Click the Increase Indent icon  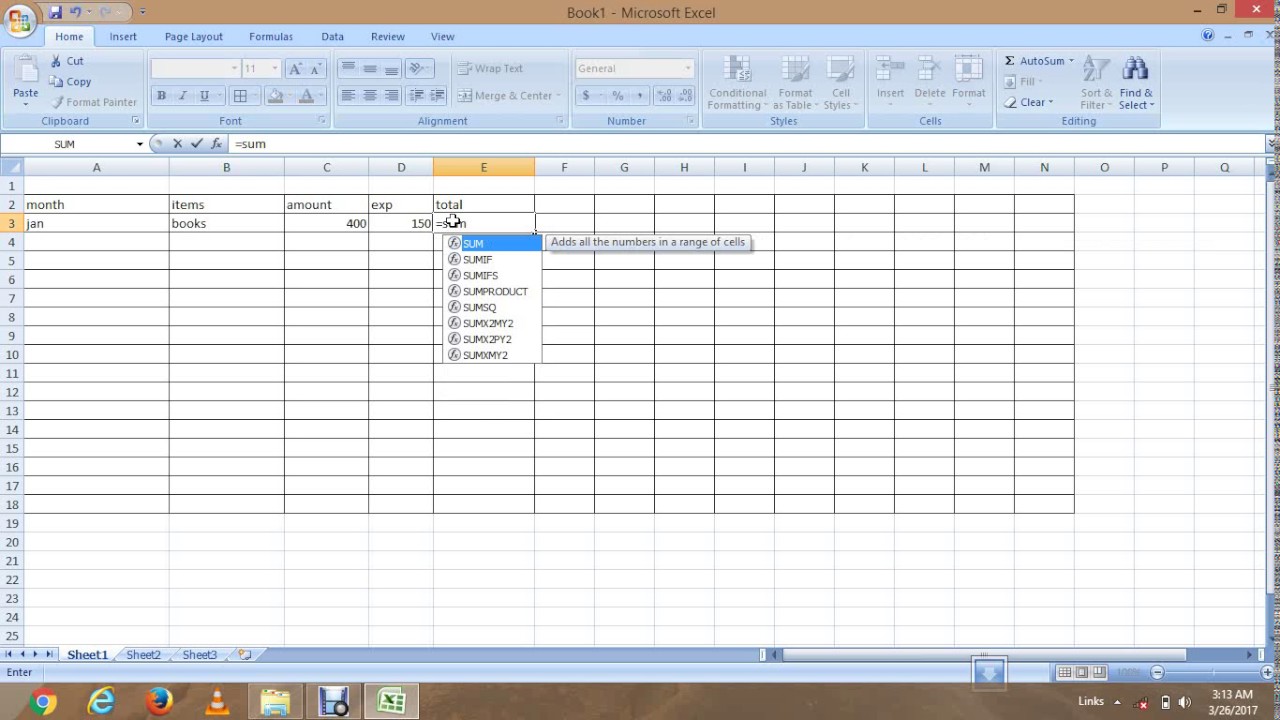[439, 95]
